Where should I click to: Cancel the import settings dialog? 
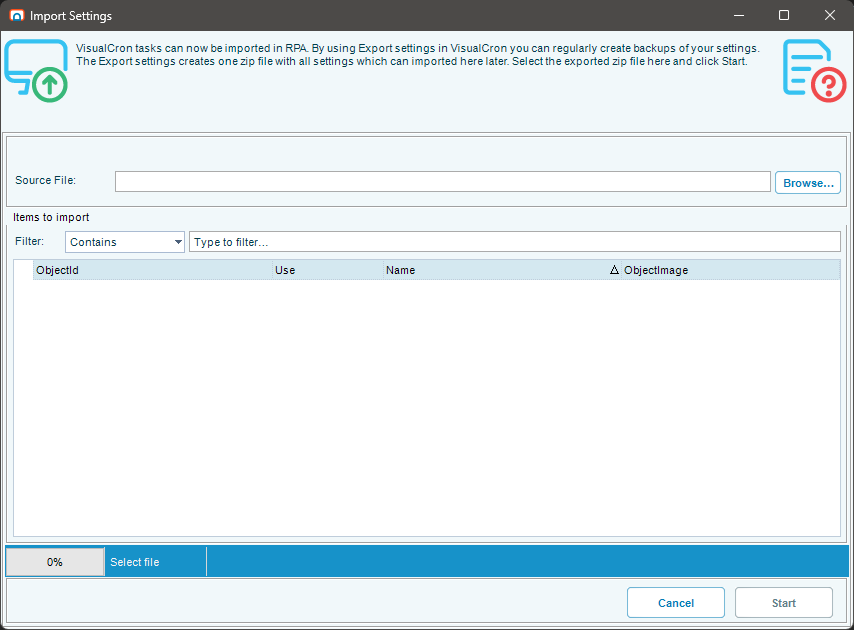pos(675,603)
